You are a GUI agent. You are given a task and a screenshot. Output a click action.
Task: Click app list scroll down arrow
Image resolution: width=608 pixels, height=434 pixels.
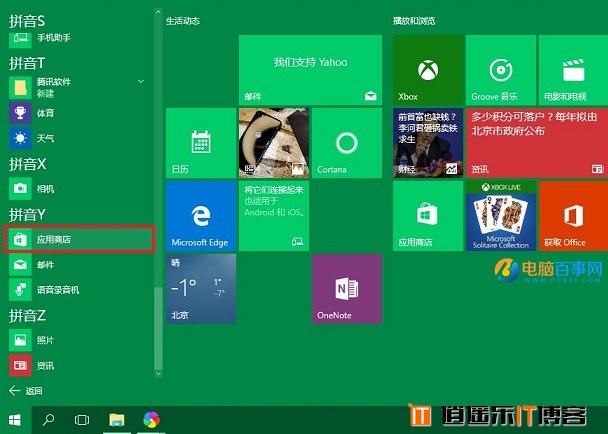[x=158, y=373]
